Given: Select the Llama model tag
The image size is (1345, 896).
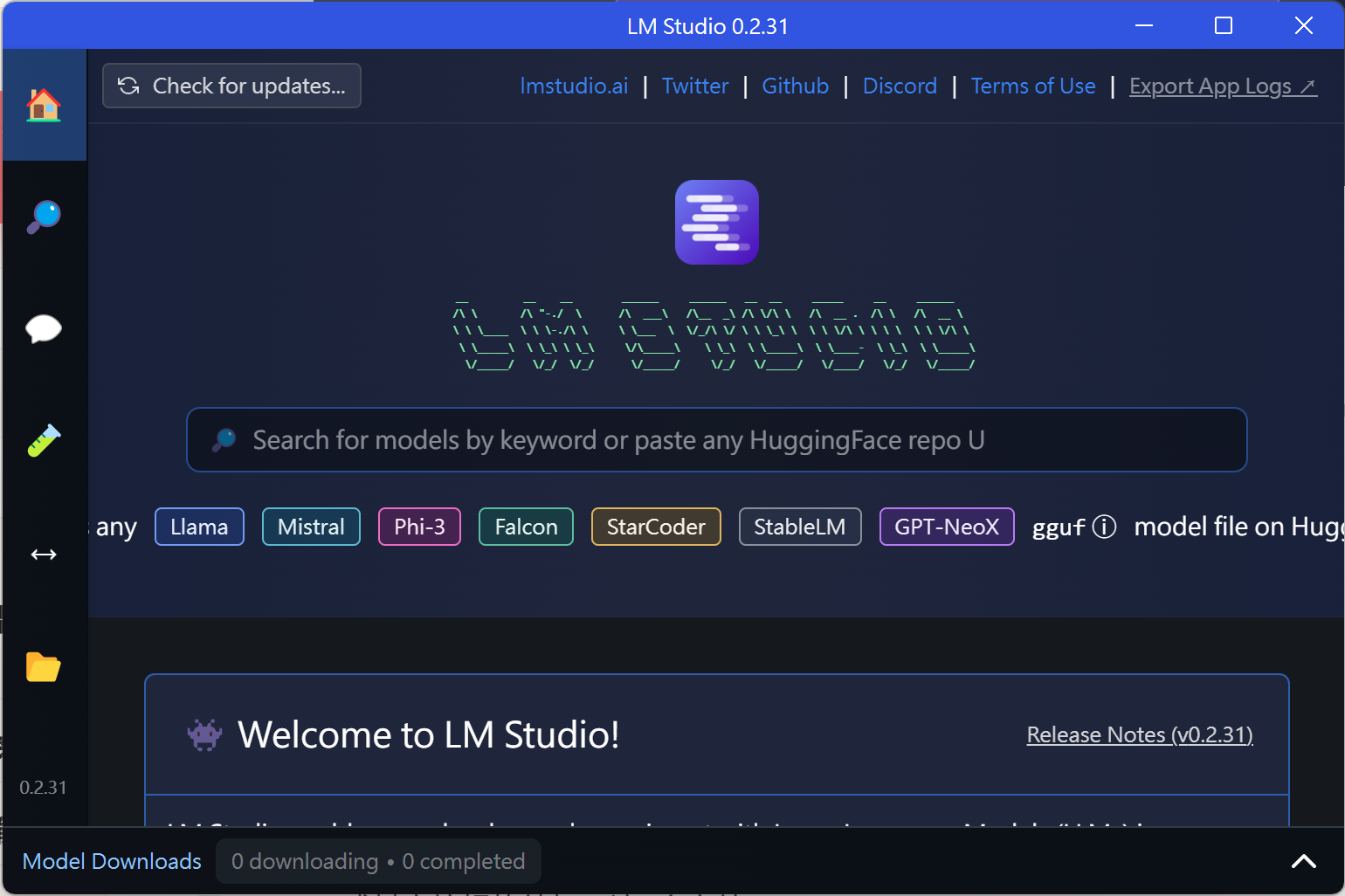Looking at the screenshot, I should point(199,527).
